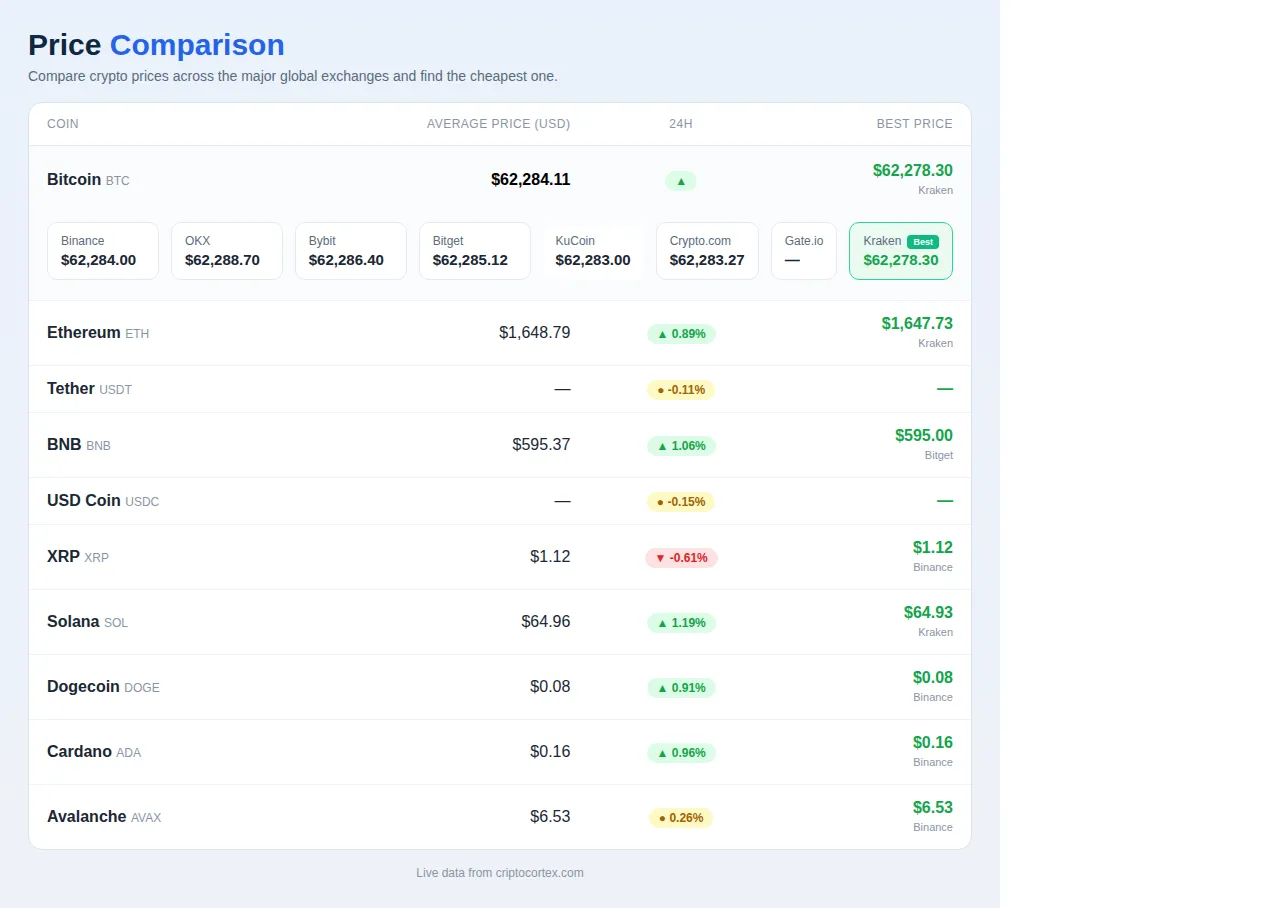1280x908 pixels.
Task: Click XRP's red -0.61% change badge
Action: pyautogui.click(x=681, y=558)
